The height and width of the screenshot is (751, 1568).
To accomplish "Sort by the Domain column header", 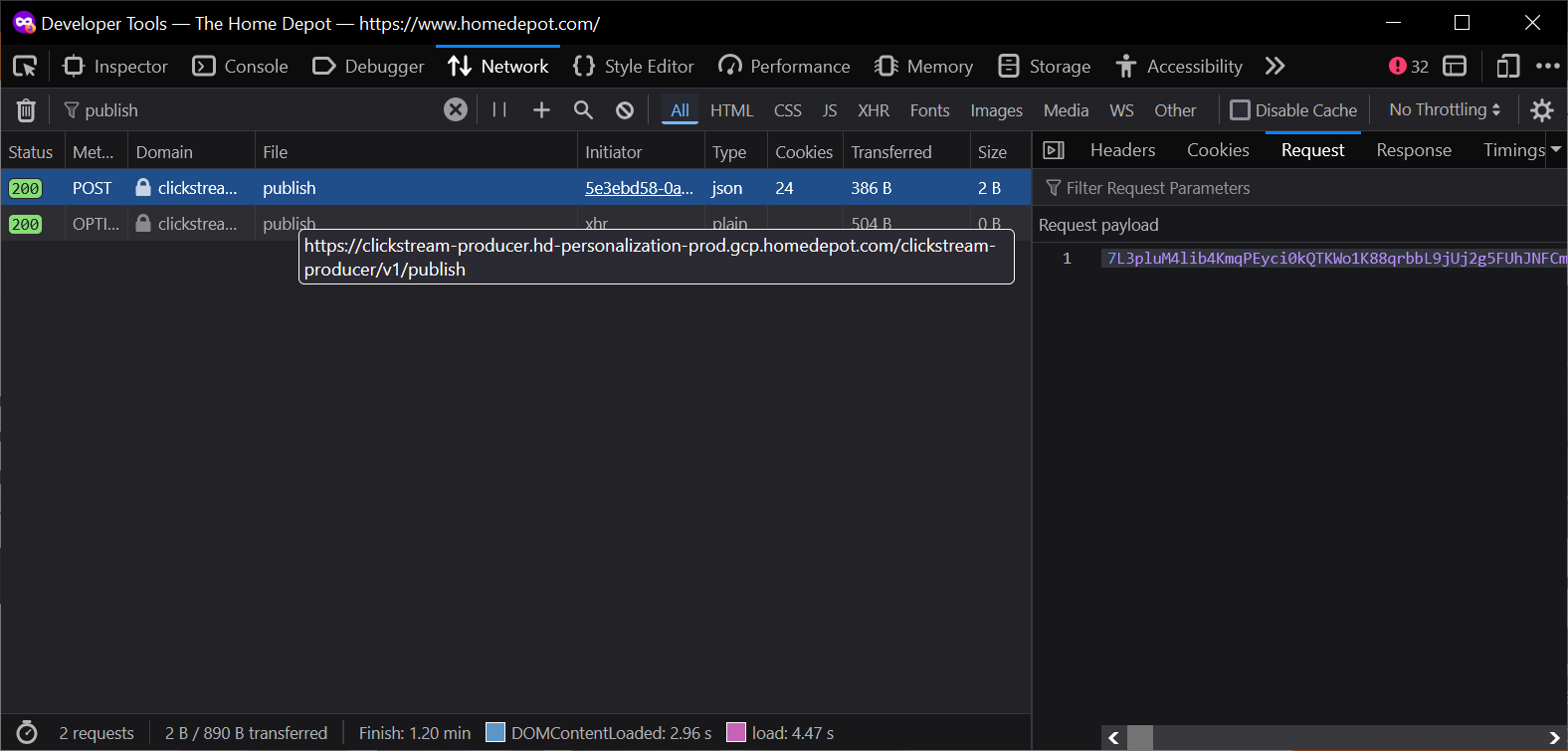I will 191,152.
